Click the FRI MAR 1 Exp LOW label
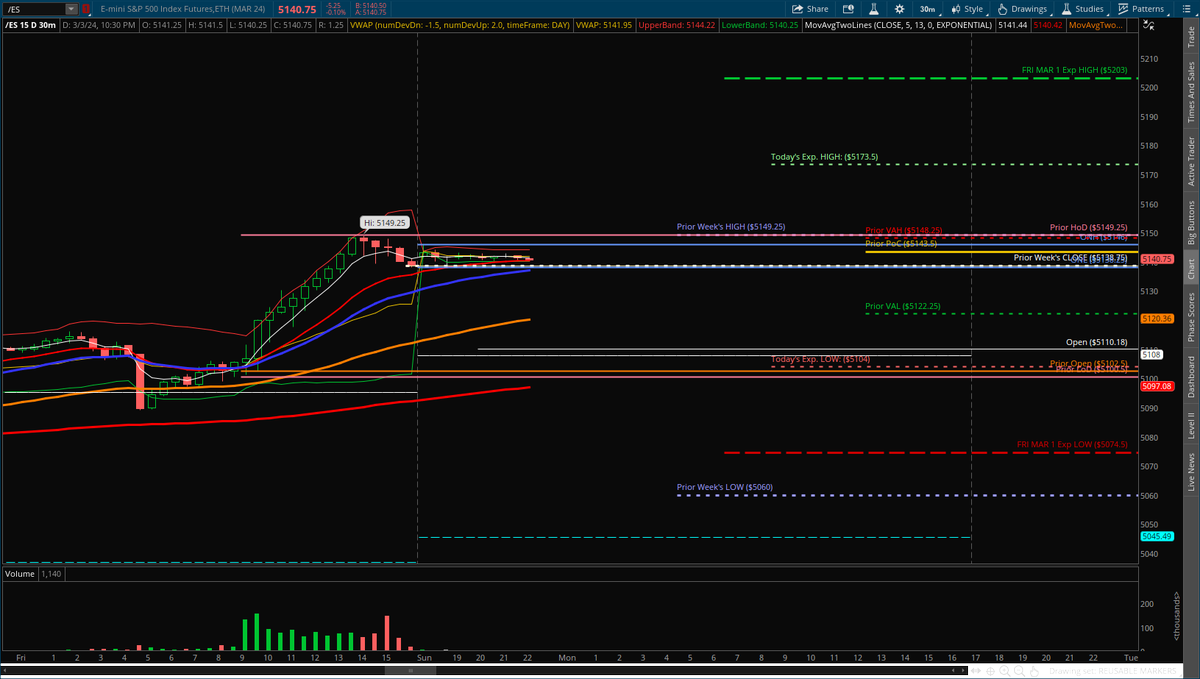The height and width of the screenshot is (679, 1200). (1072, 445)
